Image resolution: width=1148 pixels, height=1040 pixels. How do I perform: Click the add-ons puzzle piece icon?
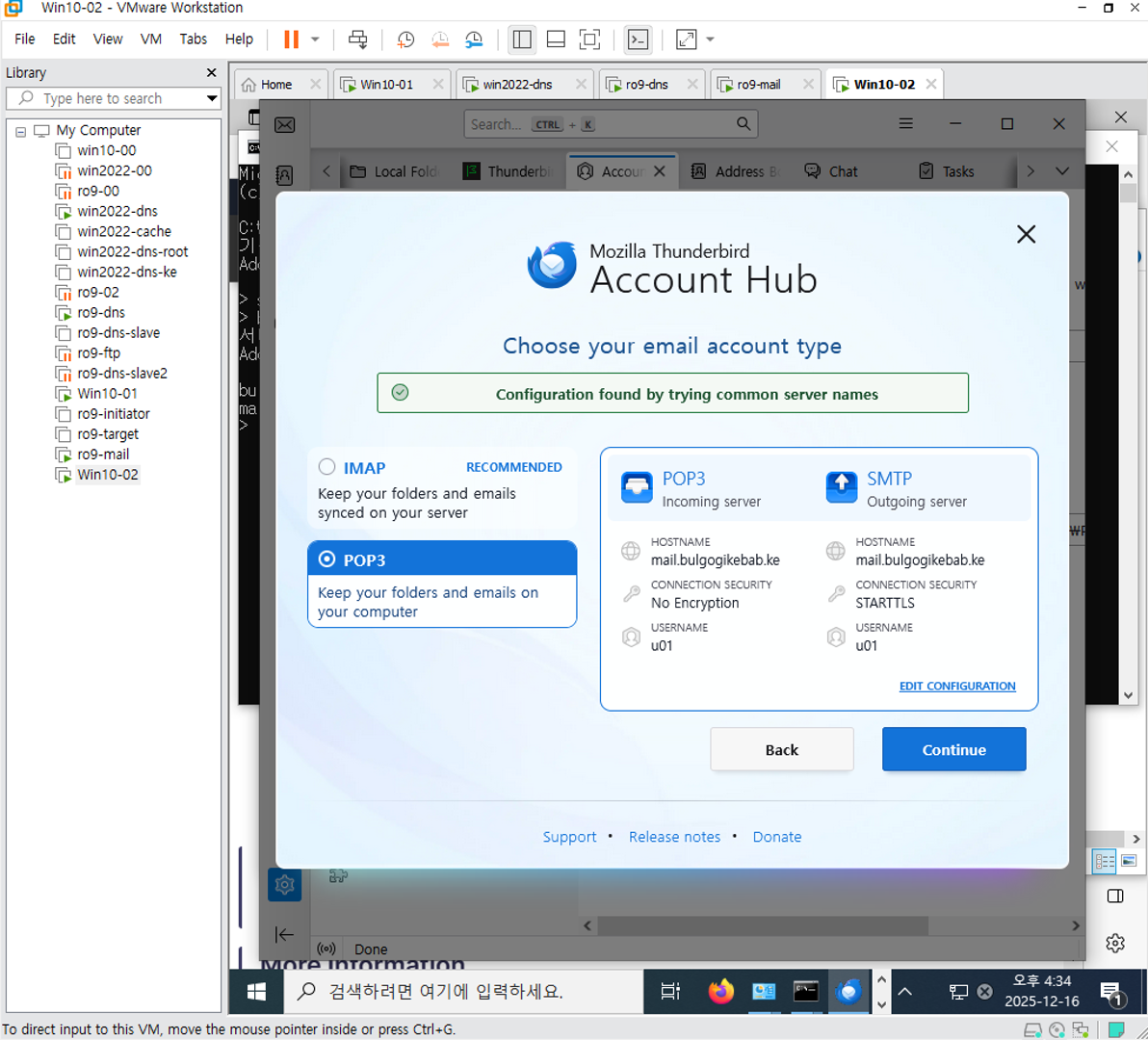tap(338, 875)
